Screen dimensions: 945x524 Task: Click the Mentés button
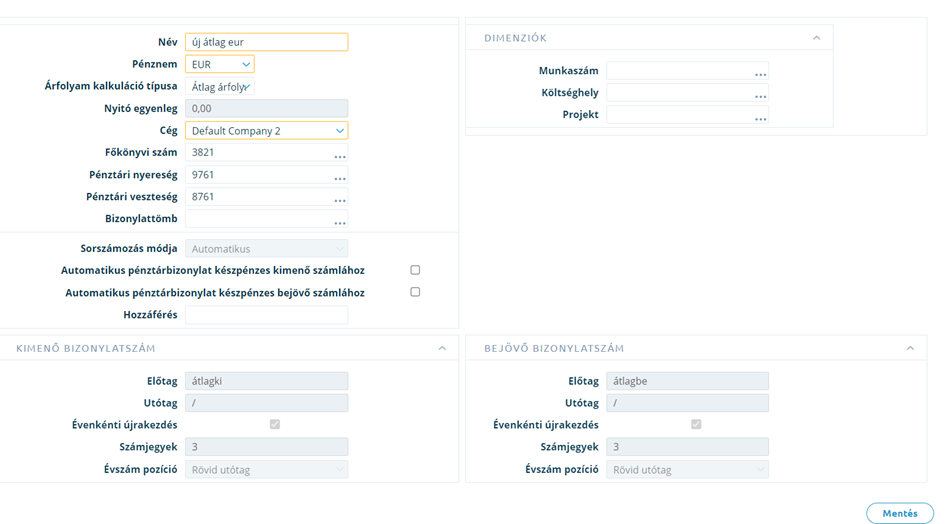point(900,513)
